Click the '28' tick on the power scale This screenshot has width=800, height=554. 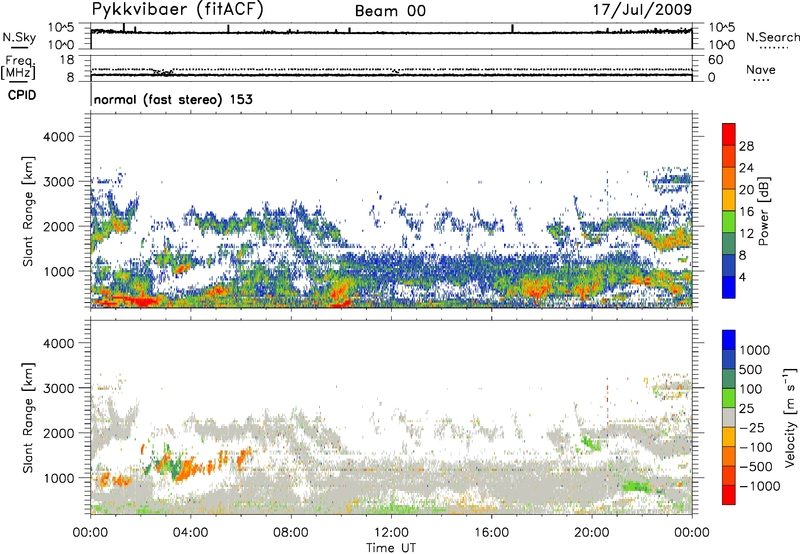(746, 146)
